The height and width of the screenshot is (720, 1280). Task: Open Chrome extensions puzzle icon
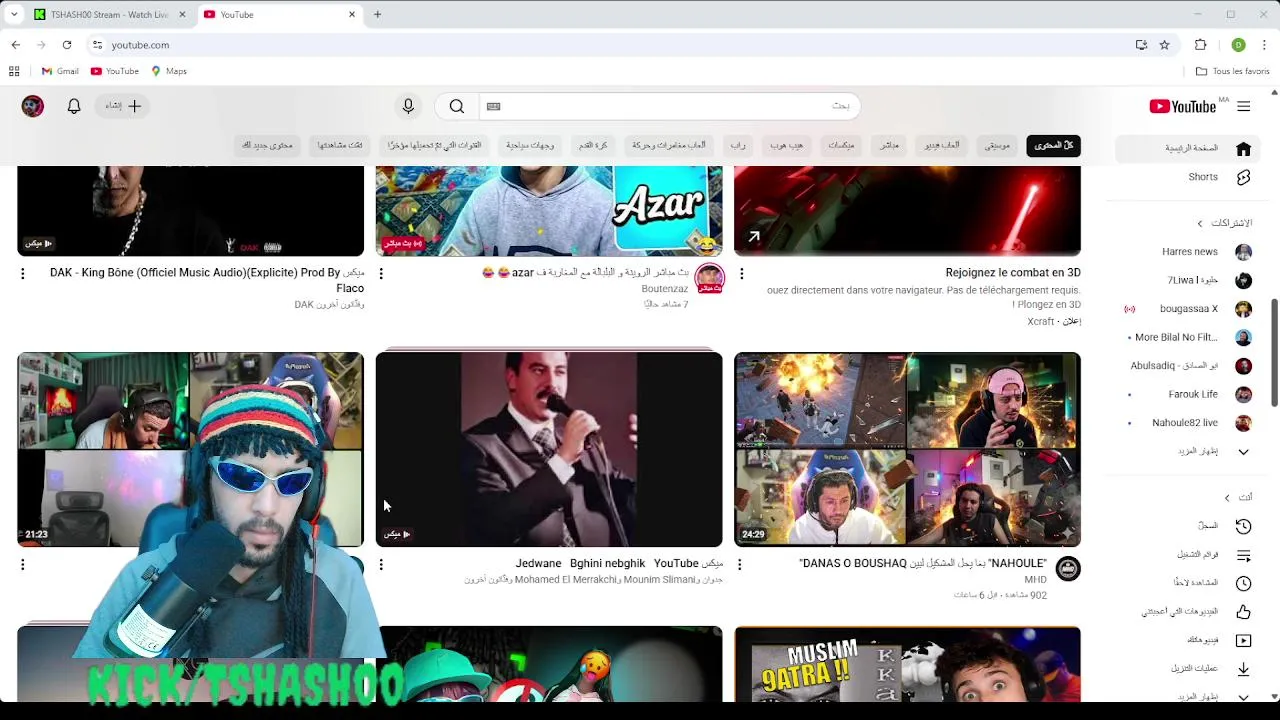point(1201,45)
